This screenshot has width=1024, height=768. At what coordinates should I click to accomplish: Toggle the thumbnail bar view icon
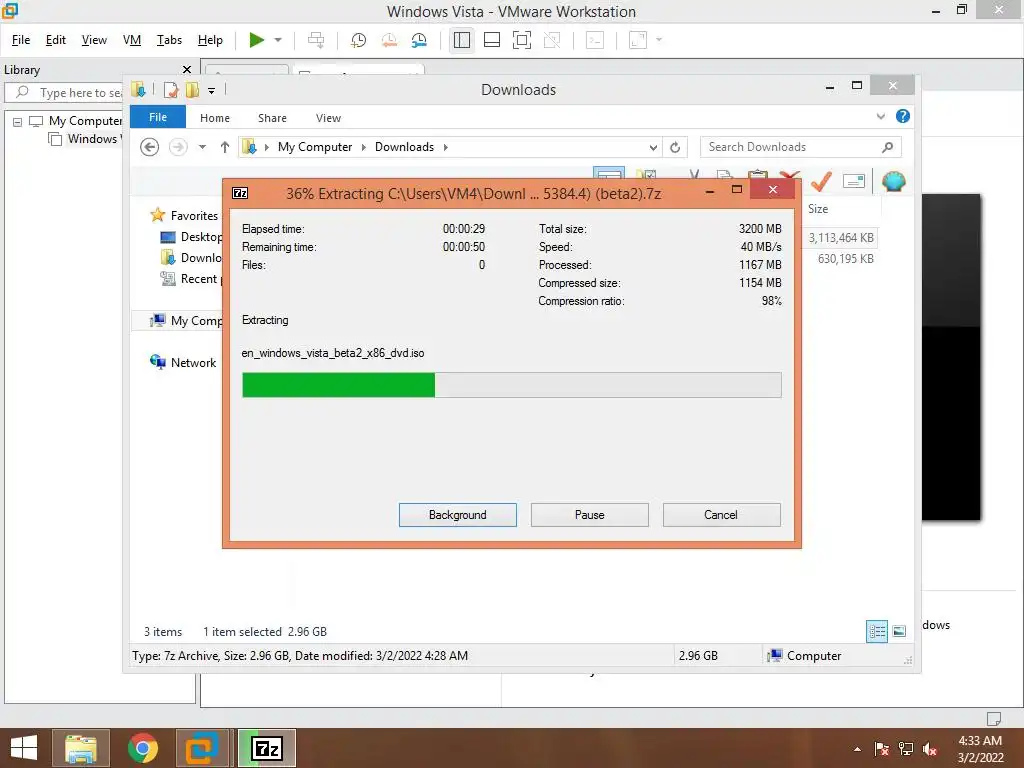tap(492, 40)
